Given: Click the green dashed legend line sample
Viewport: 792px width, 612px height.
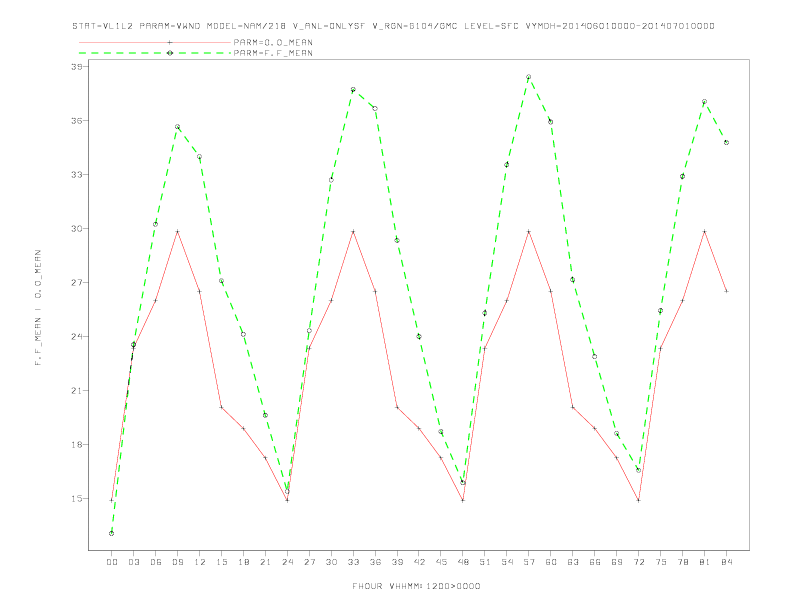Looking at the screenshot, I should pyautogui.click(x=155, y=53).
